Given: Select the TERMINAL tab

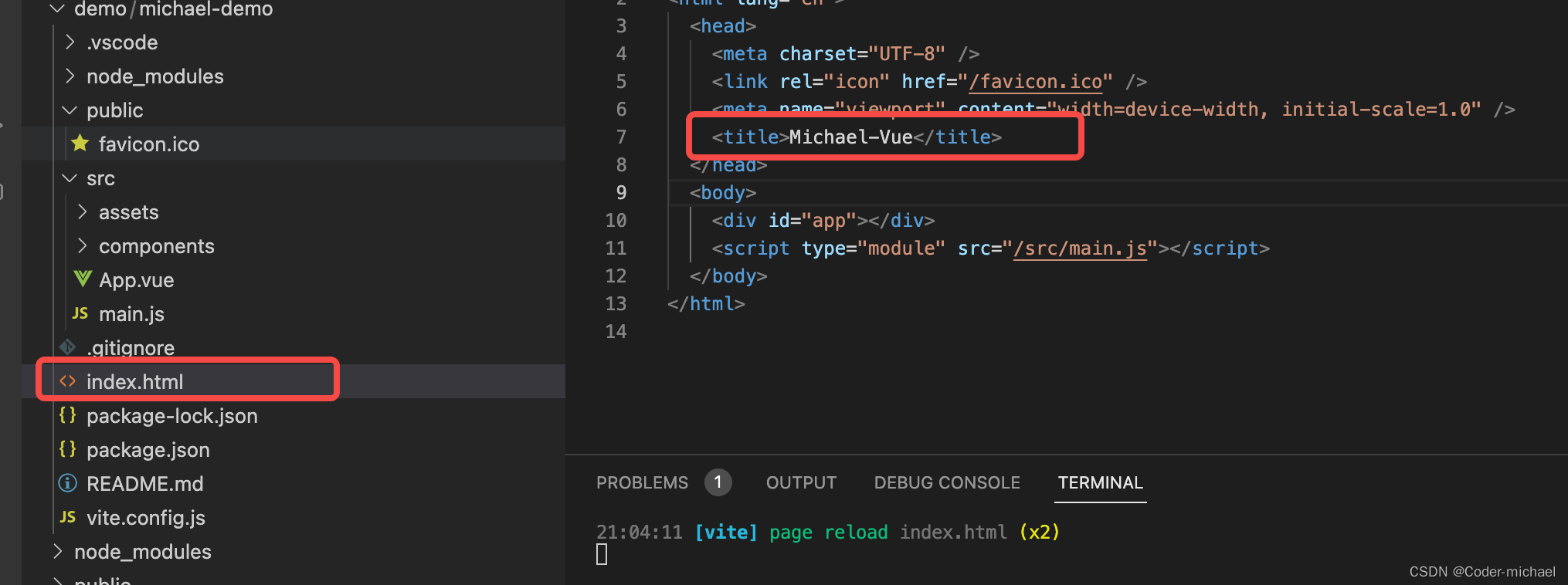Looking at the screenshot, I should tap(1100, 482).
